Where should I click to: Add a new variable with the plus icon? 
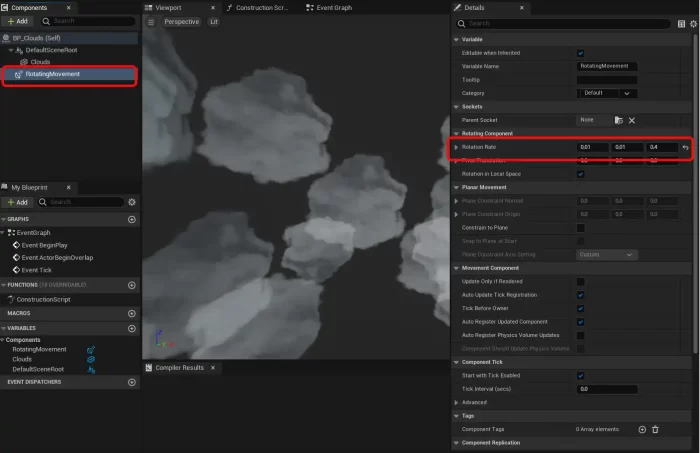point(132,327)
